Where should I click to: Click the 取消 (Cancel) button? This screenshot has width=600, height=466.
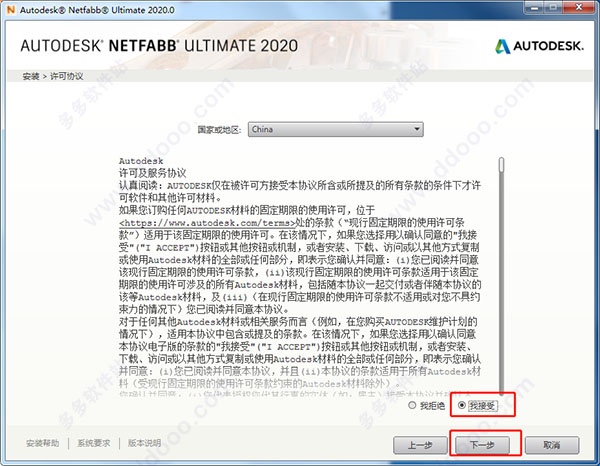552,445
